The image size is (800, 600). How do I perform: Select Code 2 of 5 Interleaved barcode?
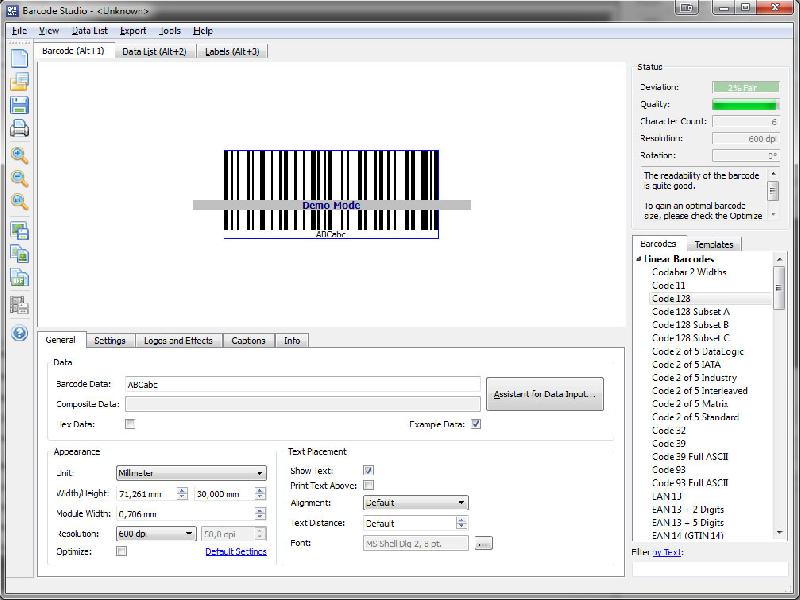tap(699, 391)
